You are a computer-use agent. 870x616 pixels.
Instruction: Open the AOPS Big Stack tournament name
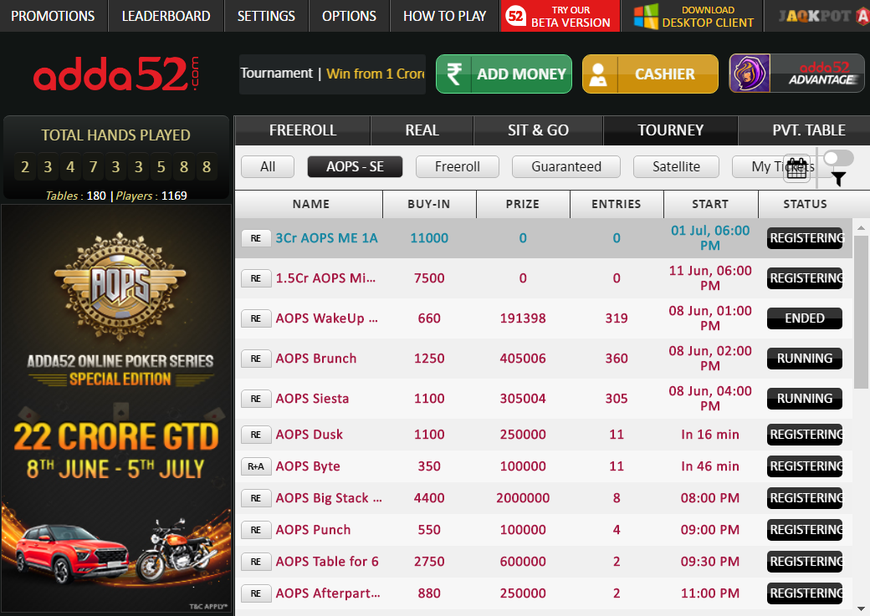click(329, 498)
